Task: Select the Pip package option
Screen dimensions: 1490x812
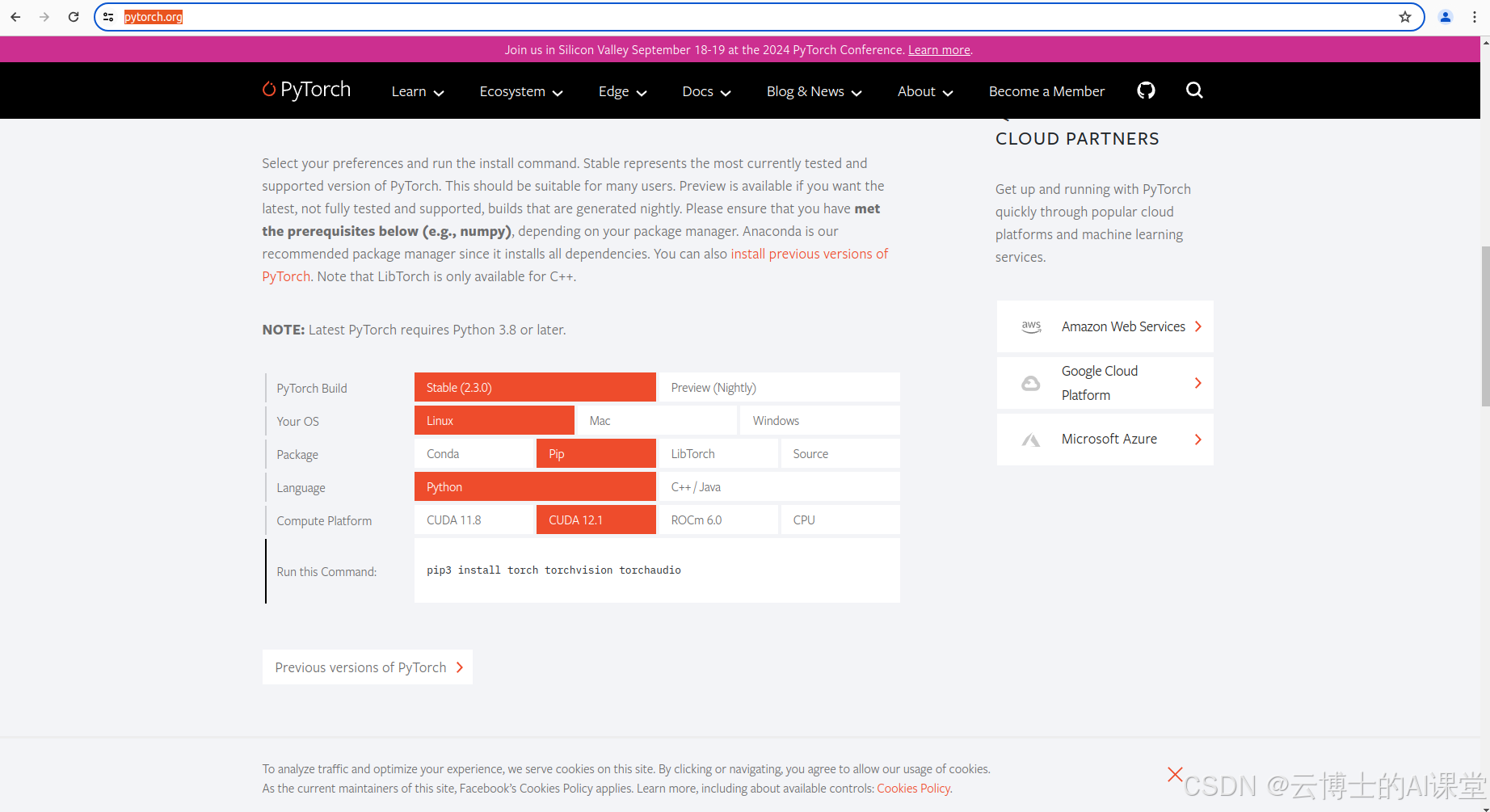Action: [x=596, y=453]
